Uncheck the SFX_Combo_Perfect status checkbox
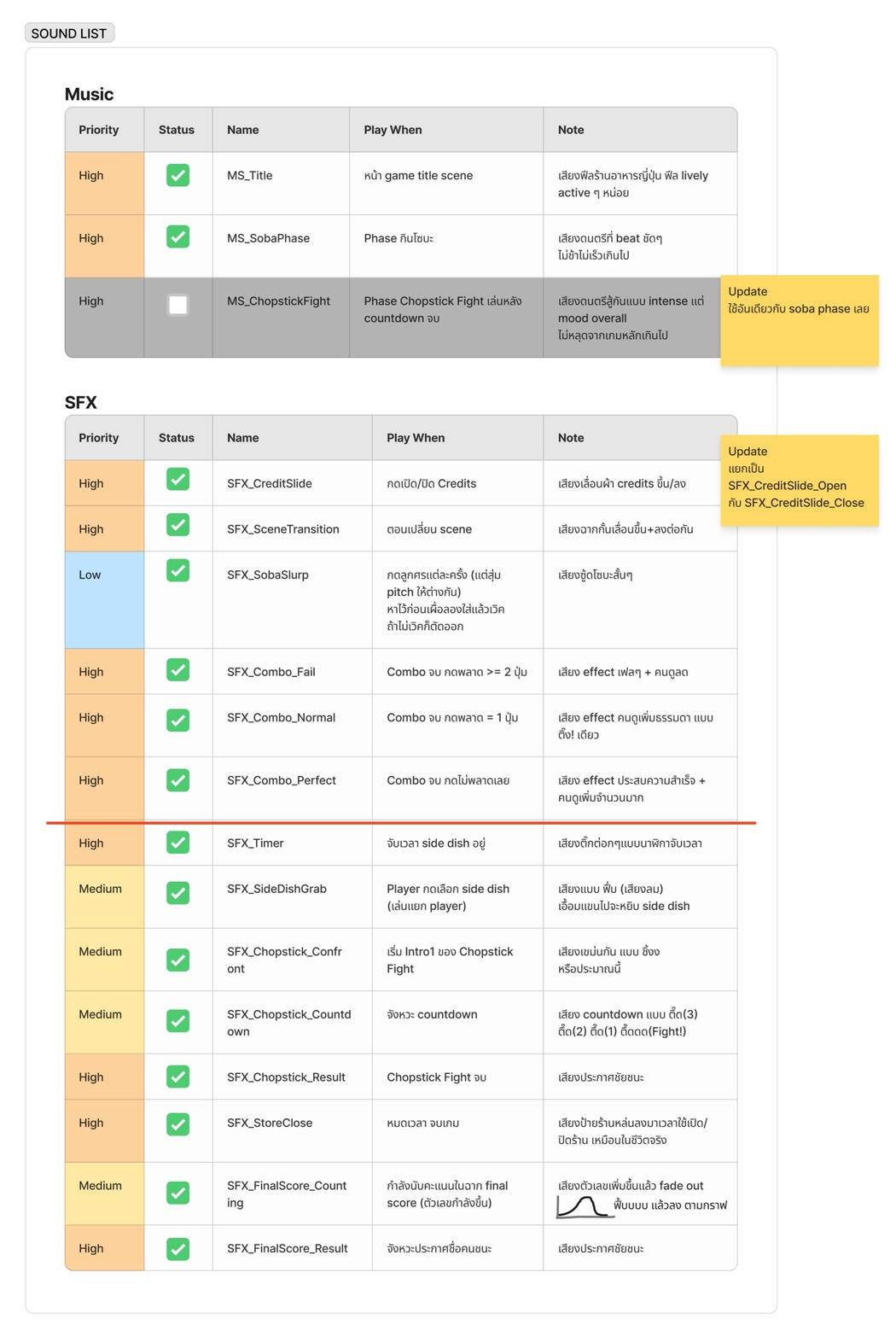Image resolution: width=896 pixels, height=1319 pixels. (177, 780)
